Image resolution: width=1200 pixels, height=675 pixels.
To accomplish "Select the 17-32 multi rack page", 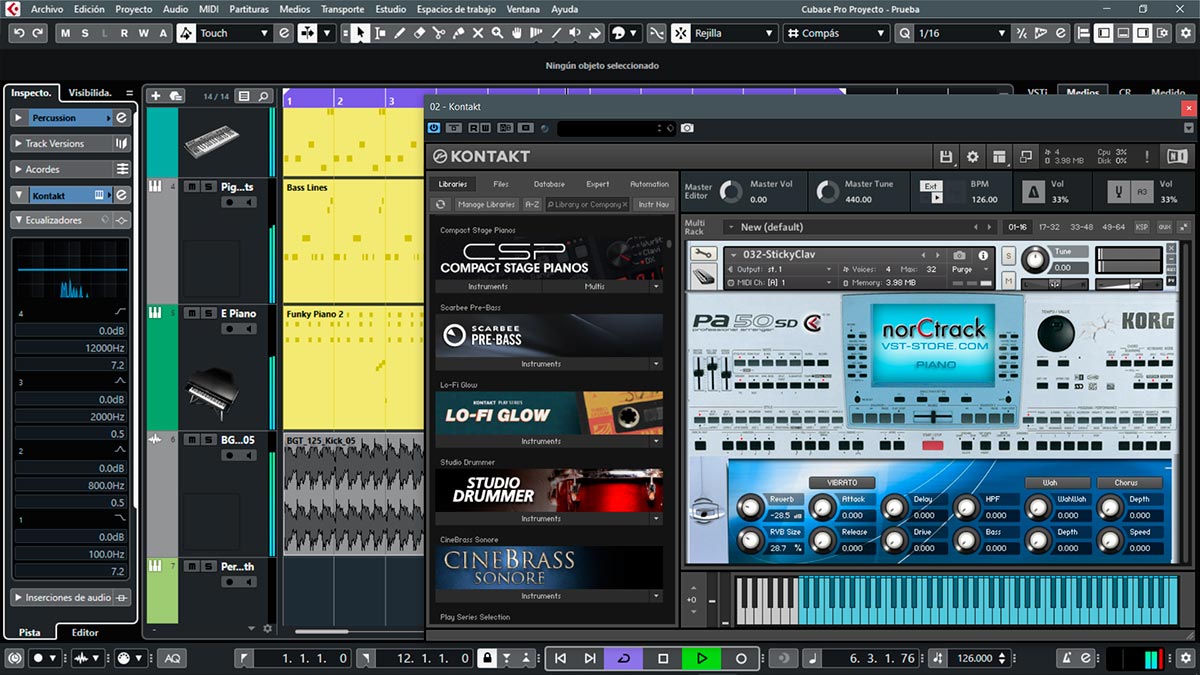I will coord(1049,227).
